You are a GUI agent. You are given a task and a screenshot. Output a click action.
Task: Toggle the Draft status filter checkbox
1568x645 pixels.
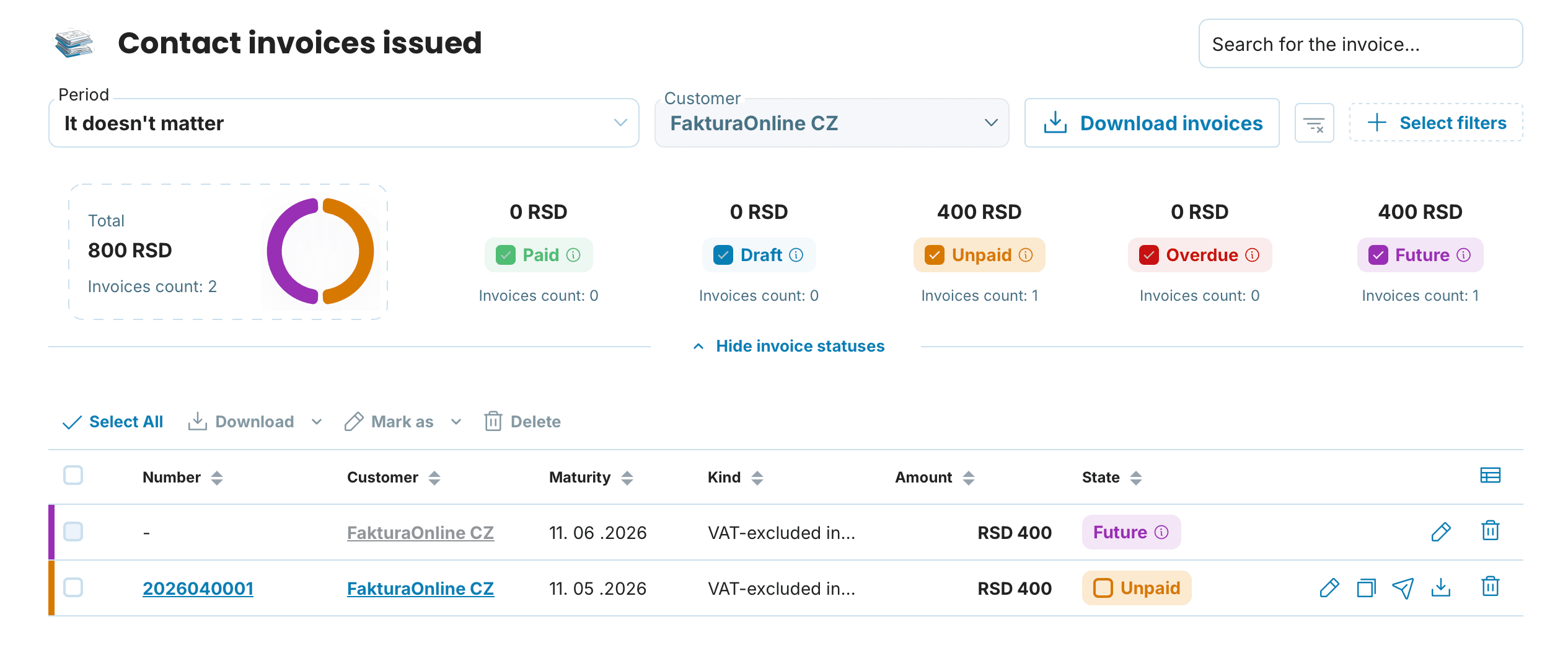tap(723, 255)
